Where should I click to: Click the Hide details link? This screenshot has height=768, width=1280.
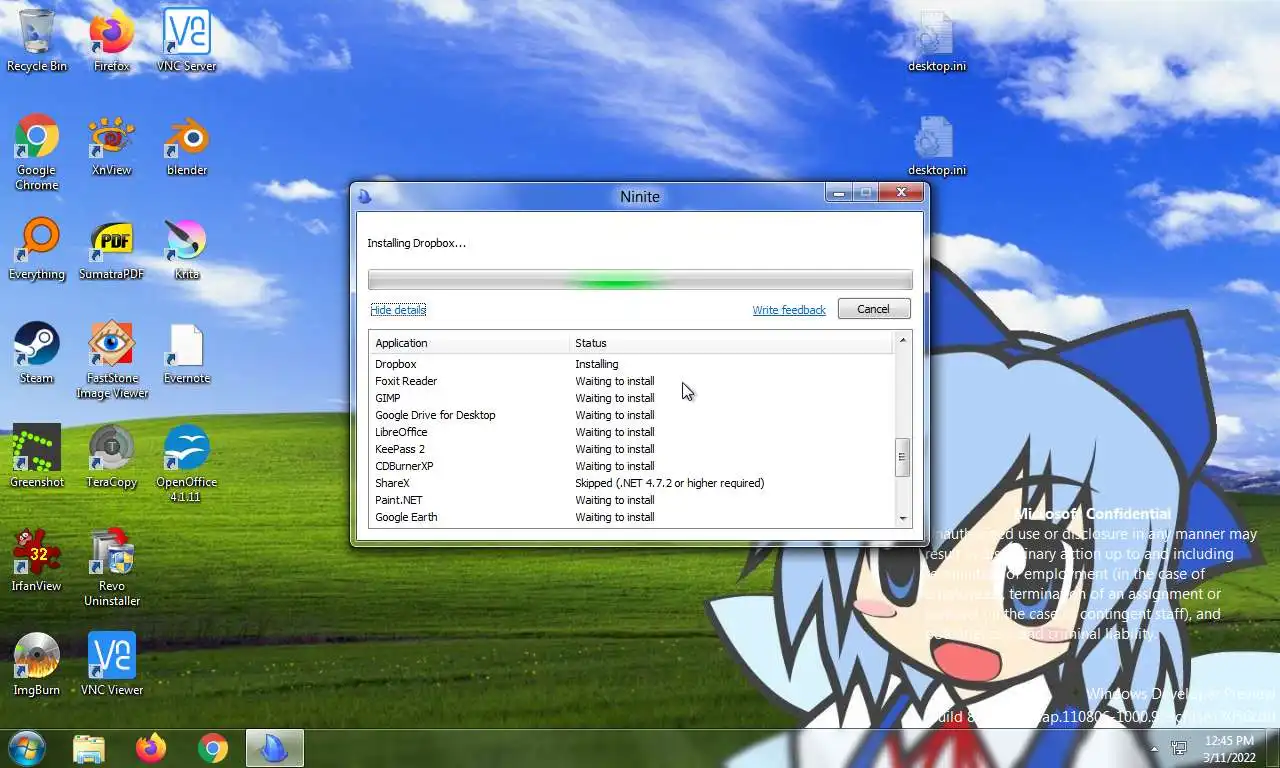coord(398,310)
